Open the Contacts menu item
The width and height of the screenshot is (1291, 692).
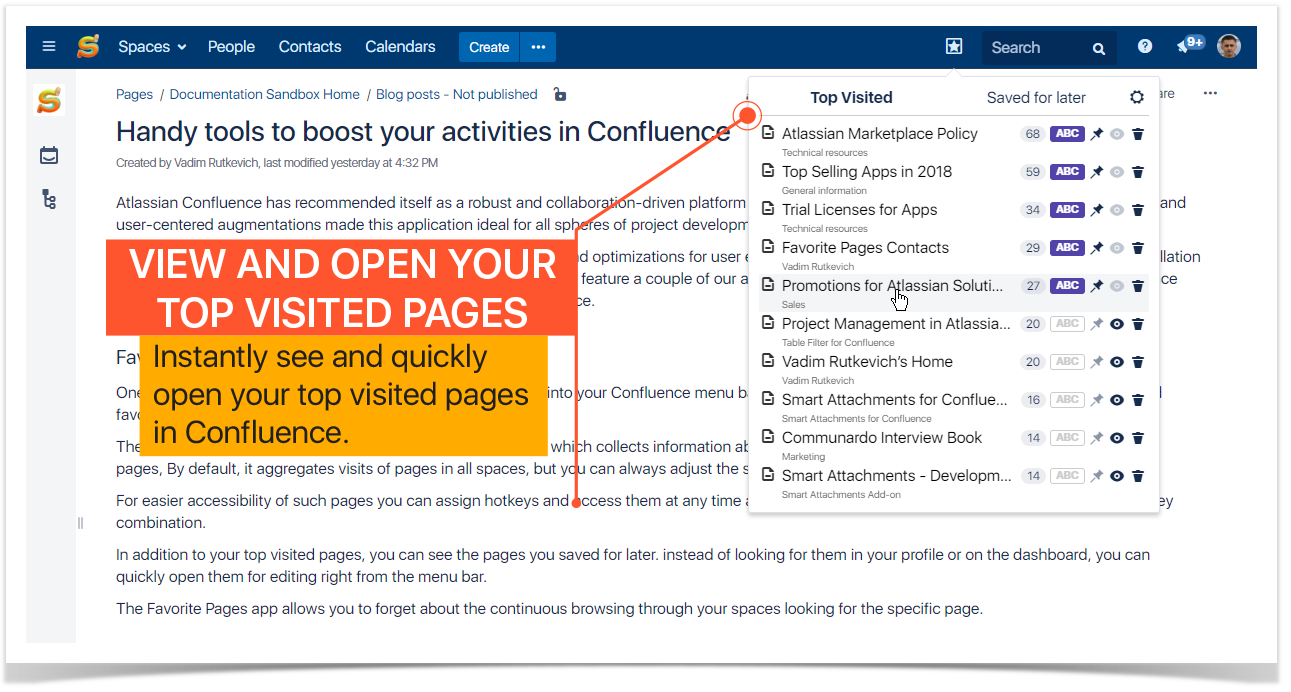310,47
